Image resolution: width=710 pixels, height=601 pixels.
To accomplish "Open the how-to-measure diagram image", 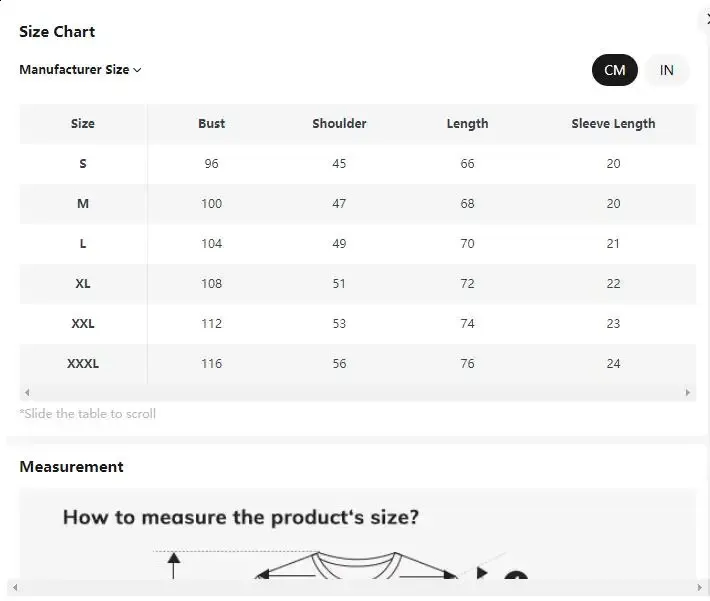I will (x=357, y=540).
